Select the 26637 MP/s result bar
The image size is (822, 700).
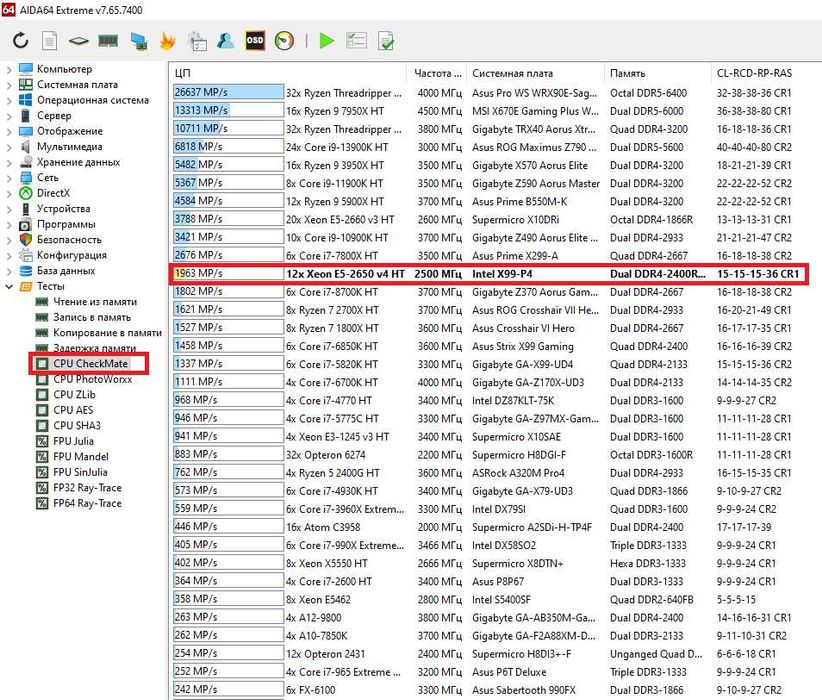click(x=229, y=92)
